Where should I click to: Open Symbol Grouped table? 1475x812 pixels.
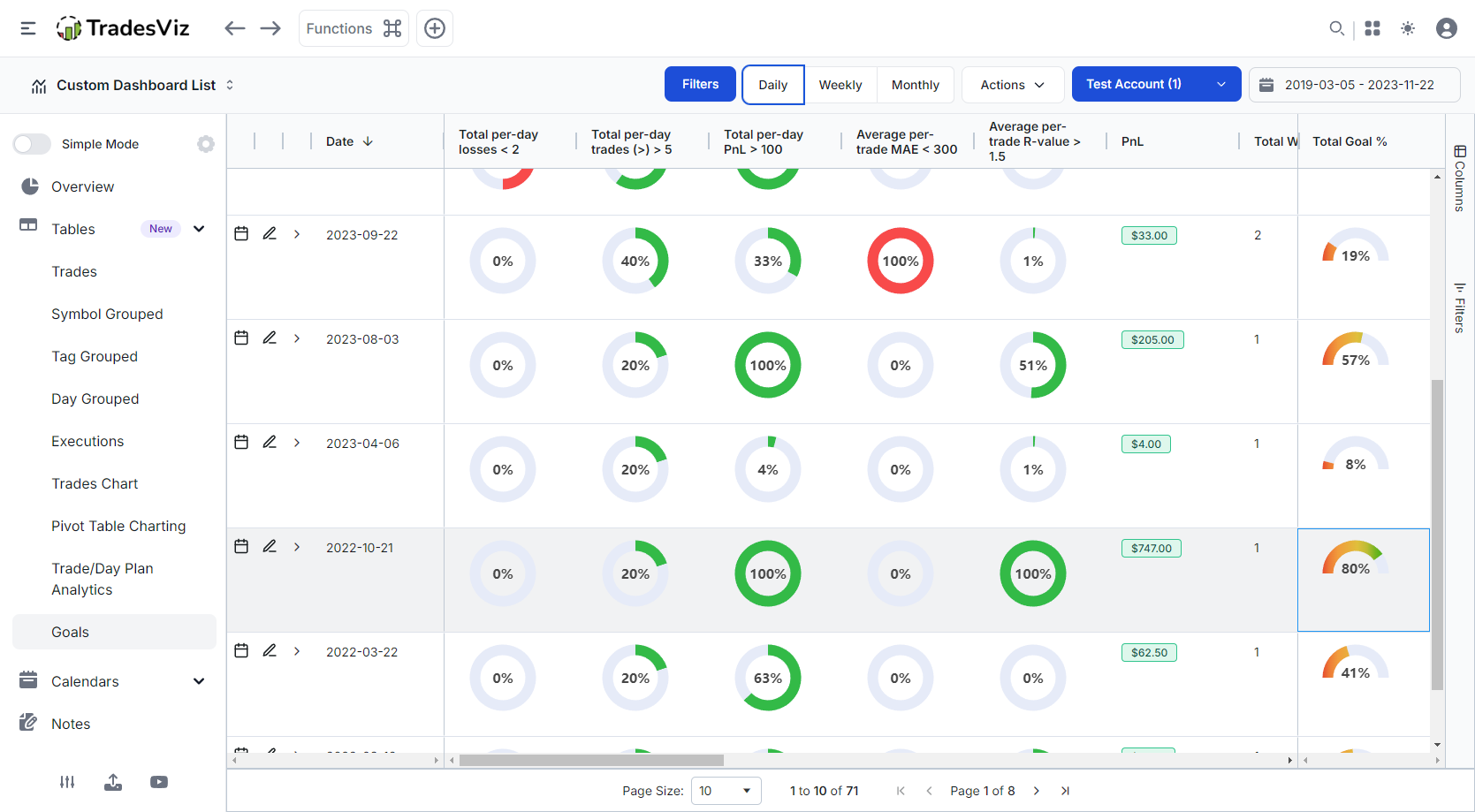click(107, 314)
